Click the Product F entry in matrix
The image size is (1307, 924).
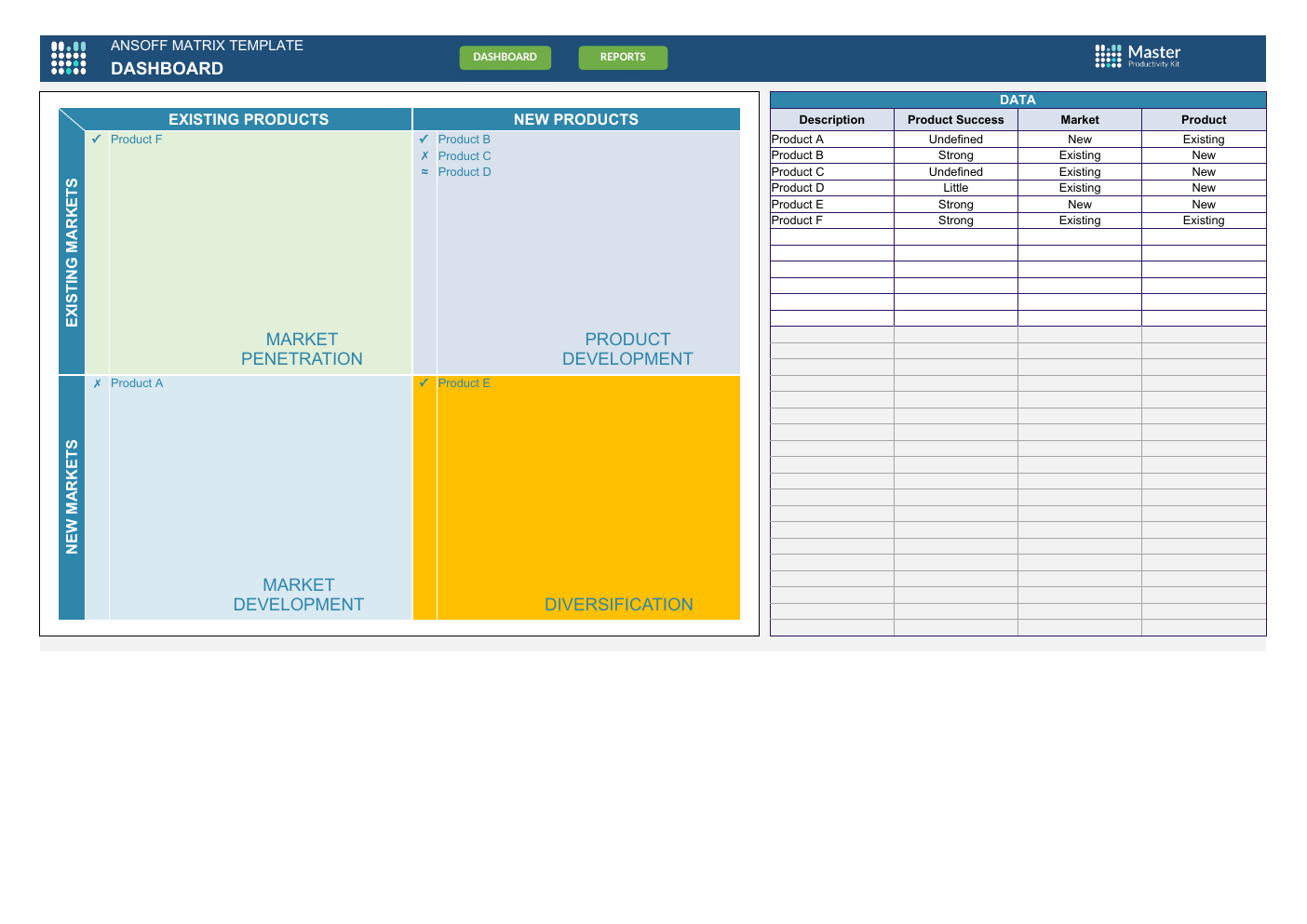(x=136, y=140)
